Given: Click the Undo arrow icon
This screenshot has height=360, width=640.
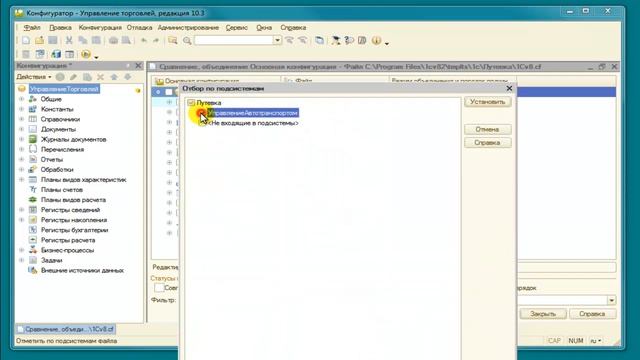Looking at the screenshot, I should (144, 40).
